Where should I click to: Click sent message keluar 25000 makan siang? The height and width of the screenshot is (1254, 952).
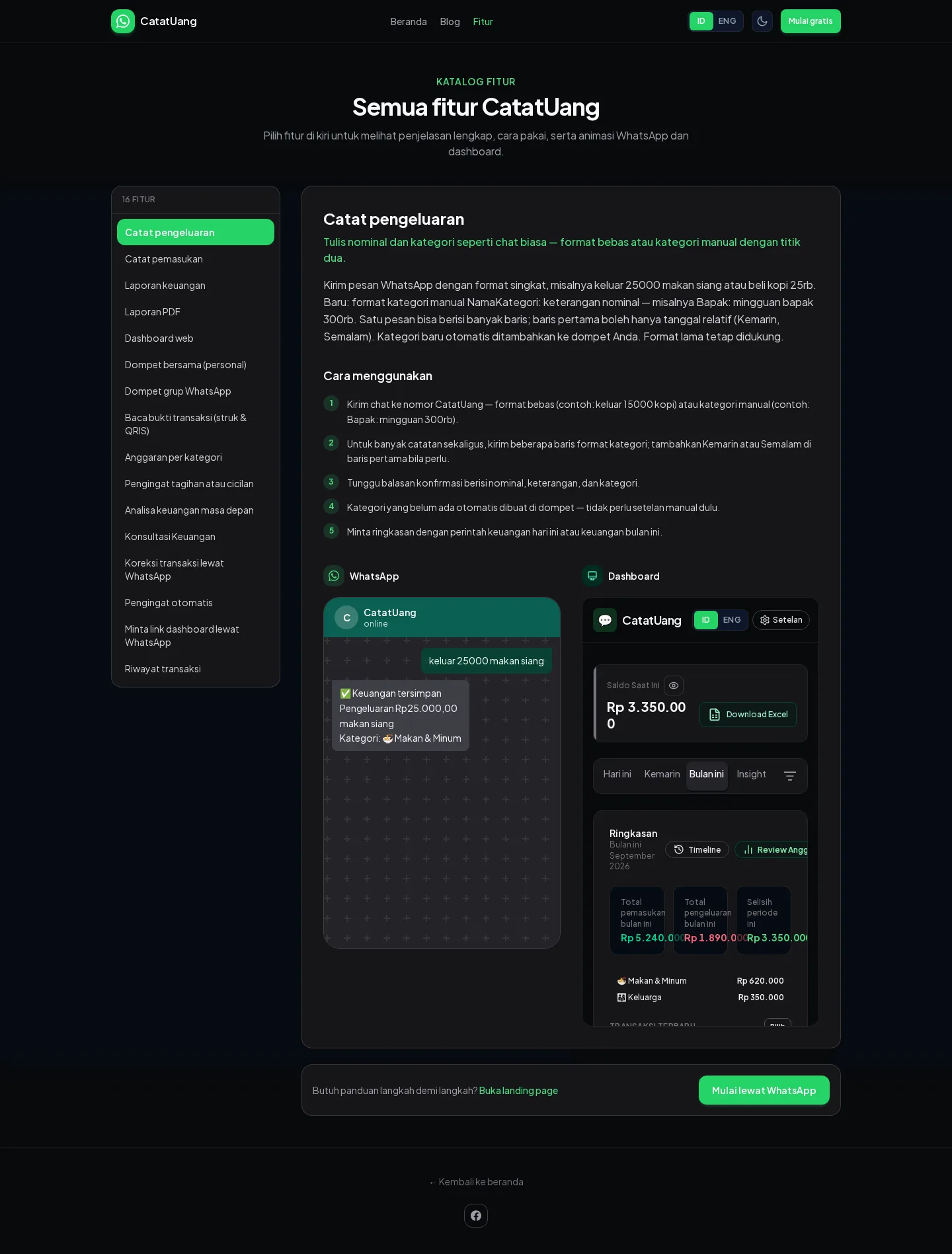pos(487,661)
